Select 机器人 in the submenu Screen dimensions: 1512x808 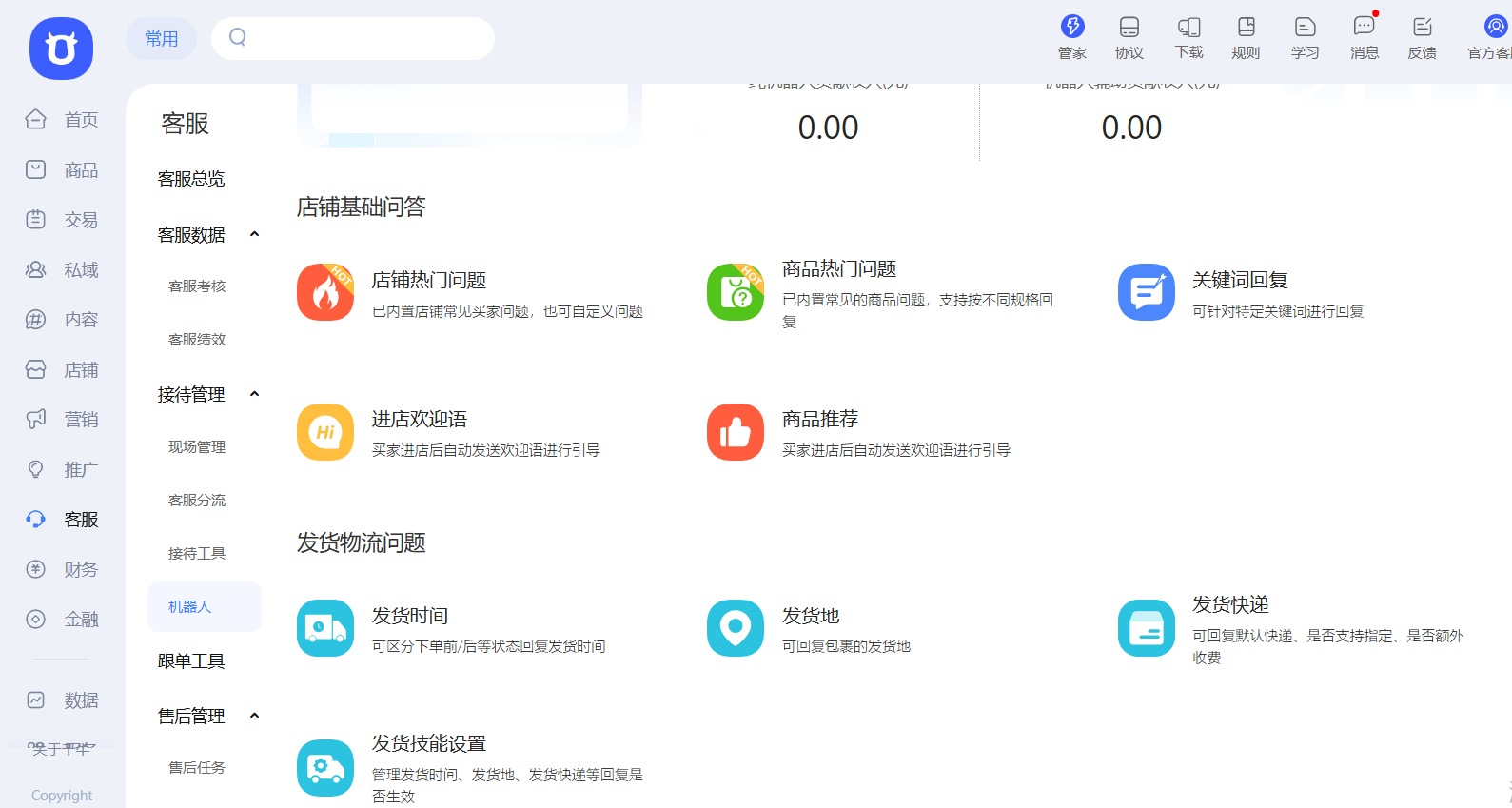[x=205, y=607]
